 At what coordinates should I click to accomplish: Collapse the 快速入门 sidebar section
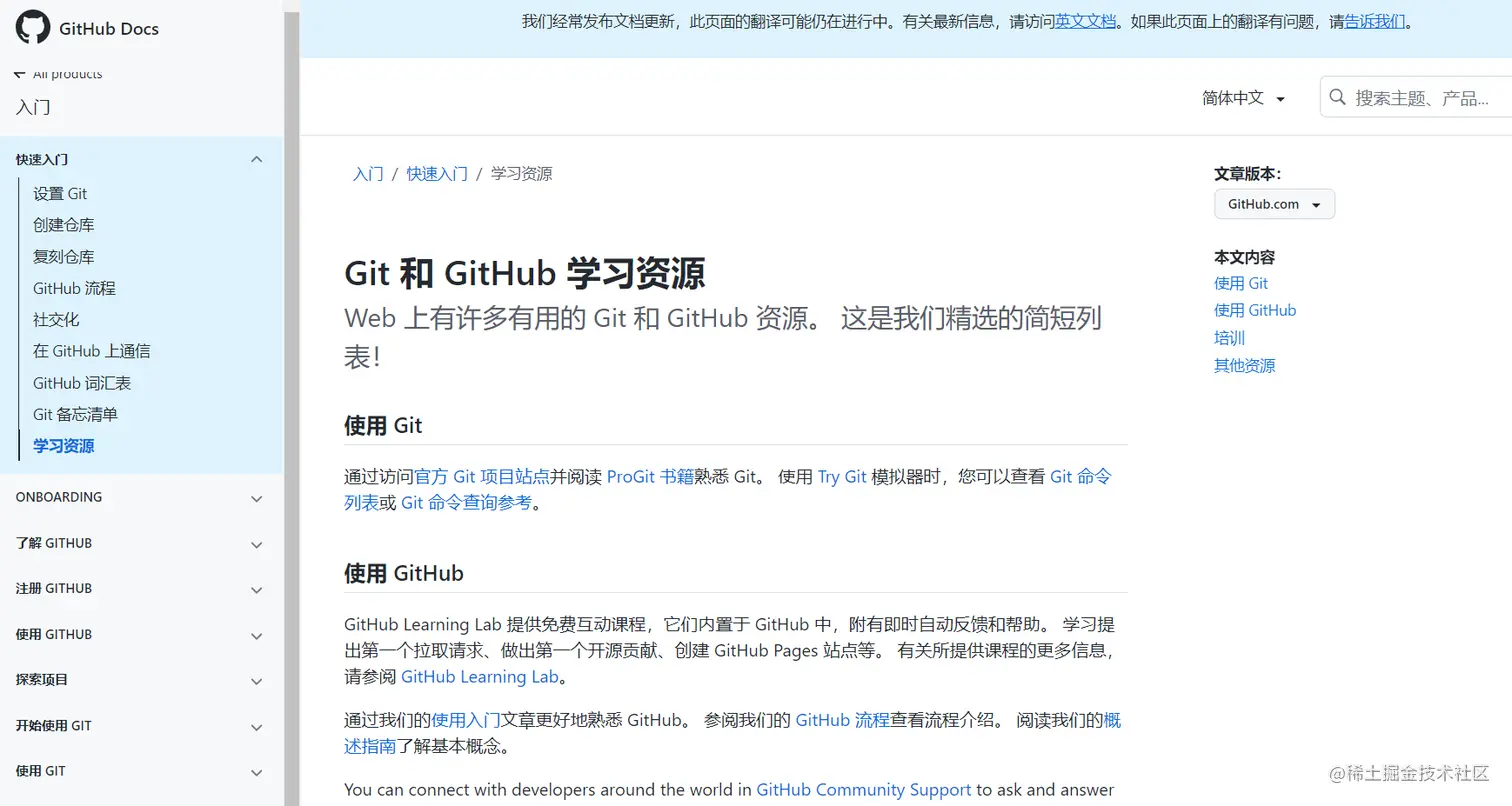[256, 159]
